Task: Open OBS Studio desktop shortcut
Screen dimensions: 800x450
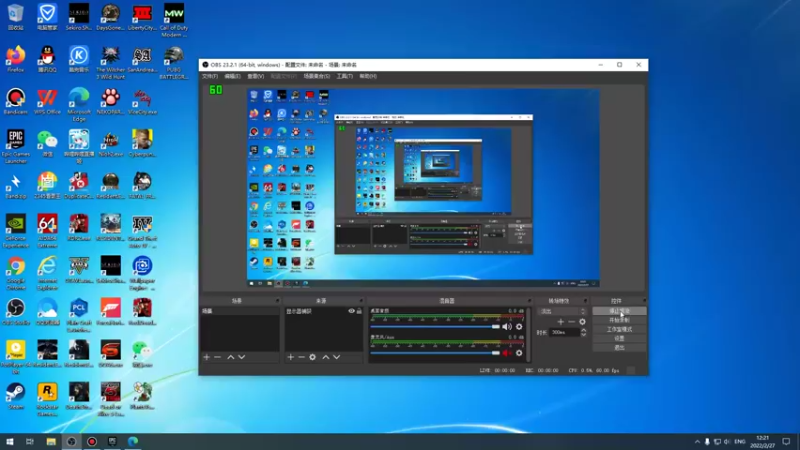Action: [16, 312]
